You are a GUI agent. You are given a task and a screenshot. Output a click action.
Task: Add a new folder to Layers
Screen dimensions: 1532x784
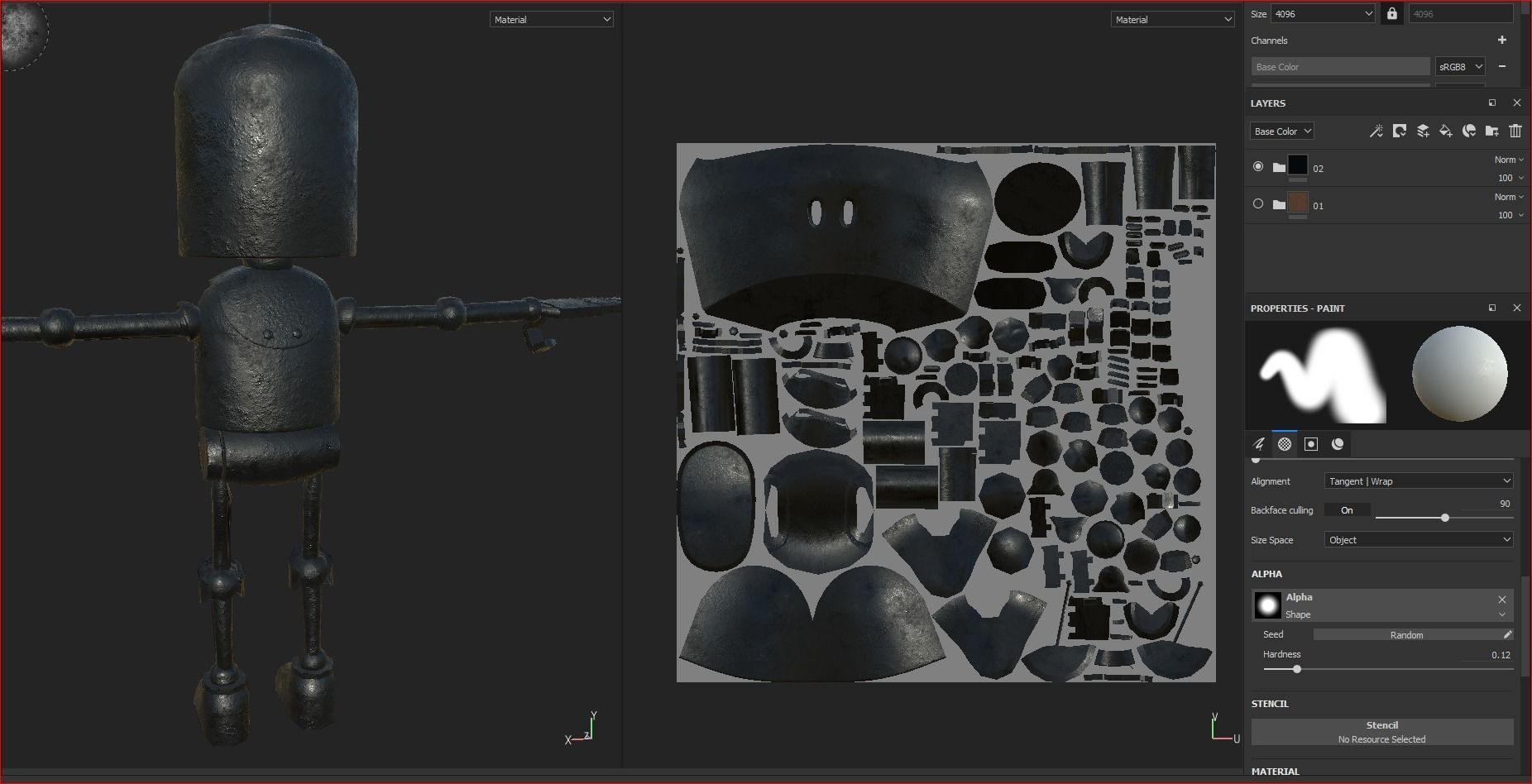[x=1492, y=131]
